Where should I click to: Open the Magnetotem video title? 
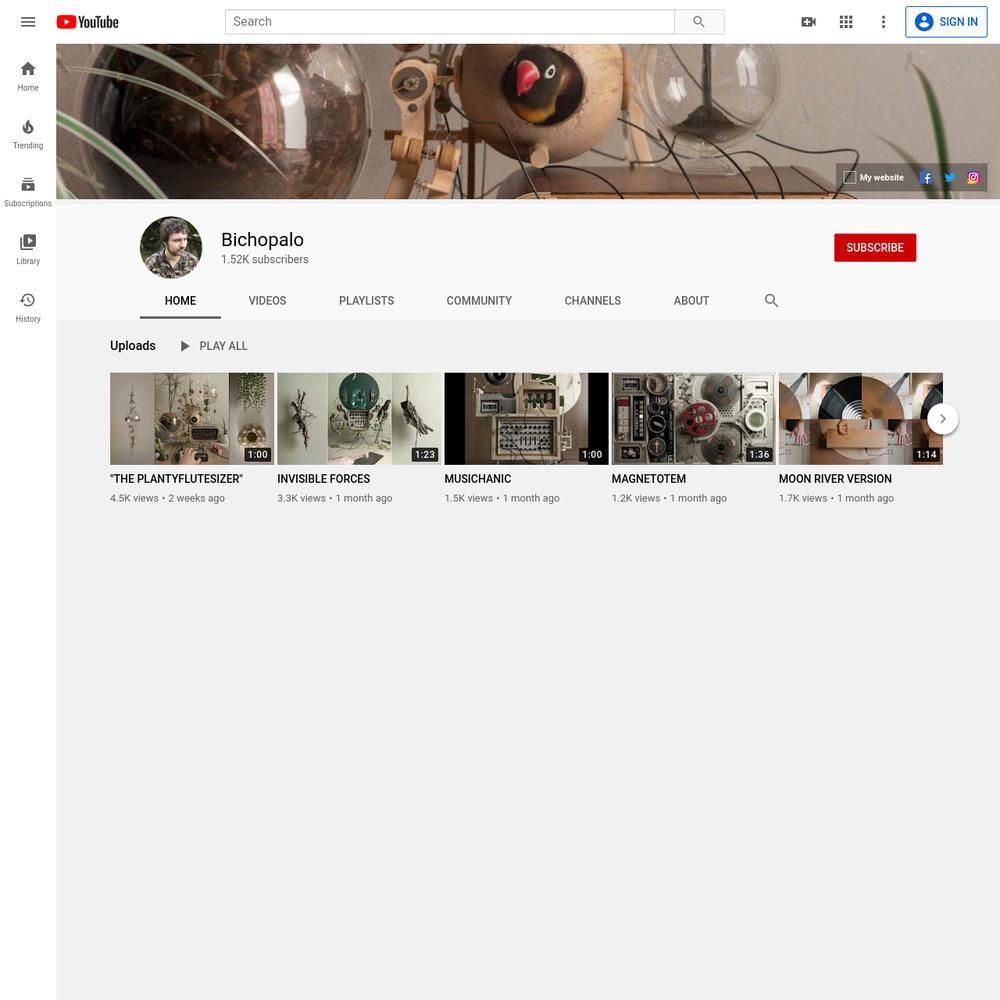(x=649, y=479)
